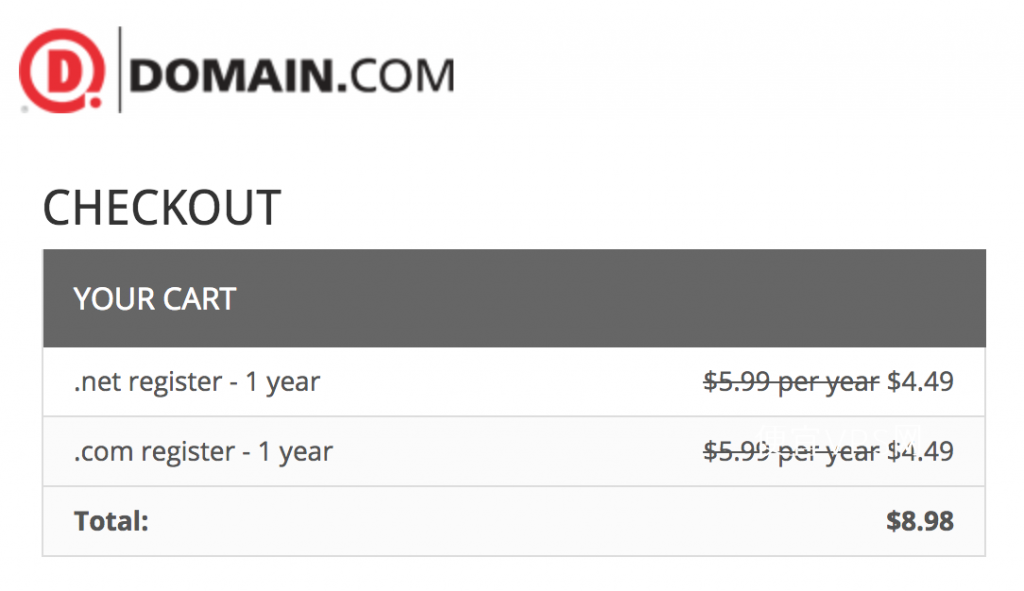
Task: Click the $4.49 discounted .net price
Action: [x=920, y=381]
